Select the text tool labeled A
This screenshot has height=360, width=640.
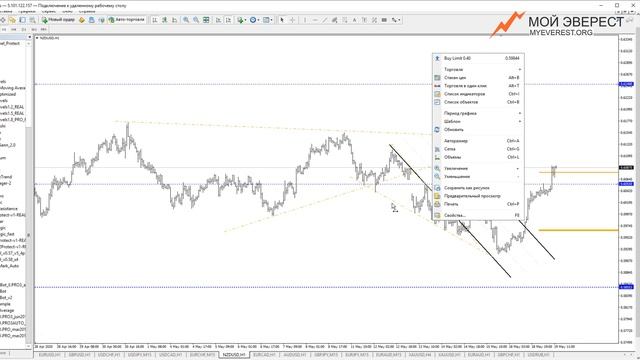click(354, 20)
